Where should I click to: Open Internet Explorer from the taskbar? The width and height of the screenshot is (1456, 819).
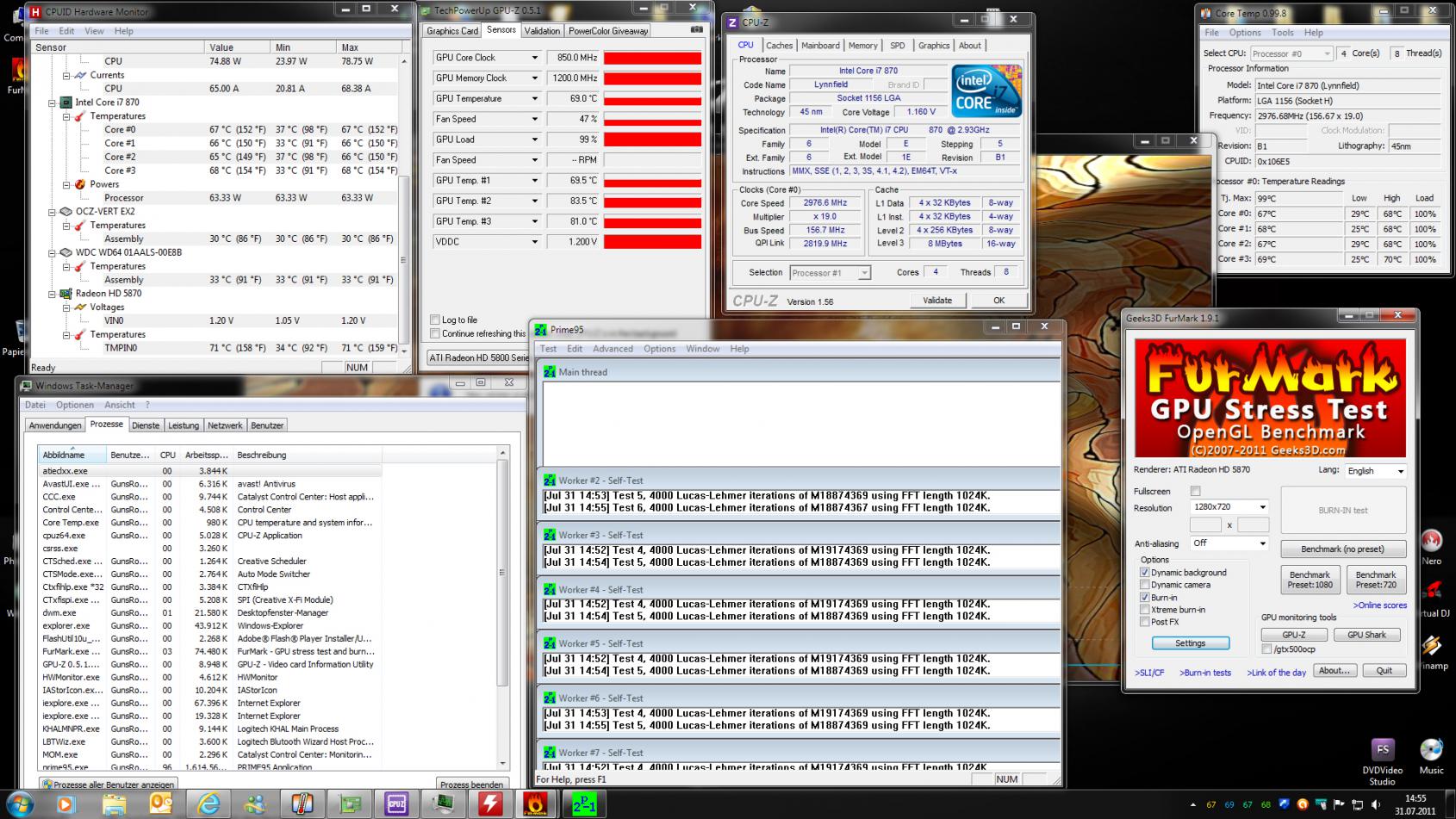point(208,804)
